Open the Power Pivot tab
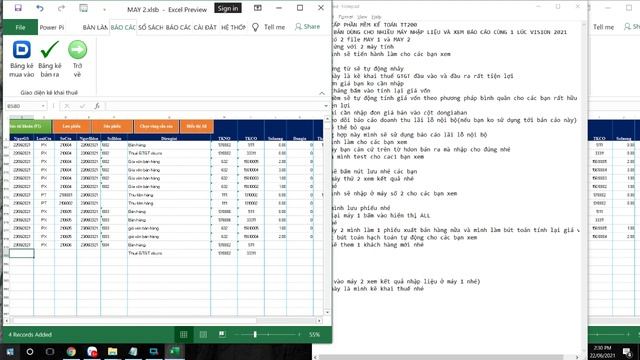Viewport: 640px width, 360px height. pos(51,27)
